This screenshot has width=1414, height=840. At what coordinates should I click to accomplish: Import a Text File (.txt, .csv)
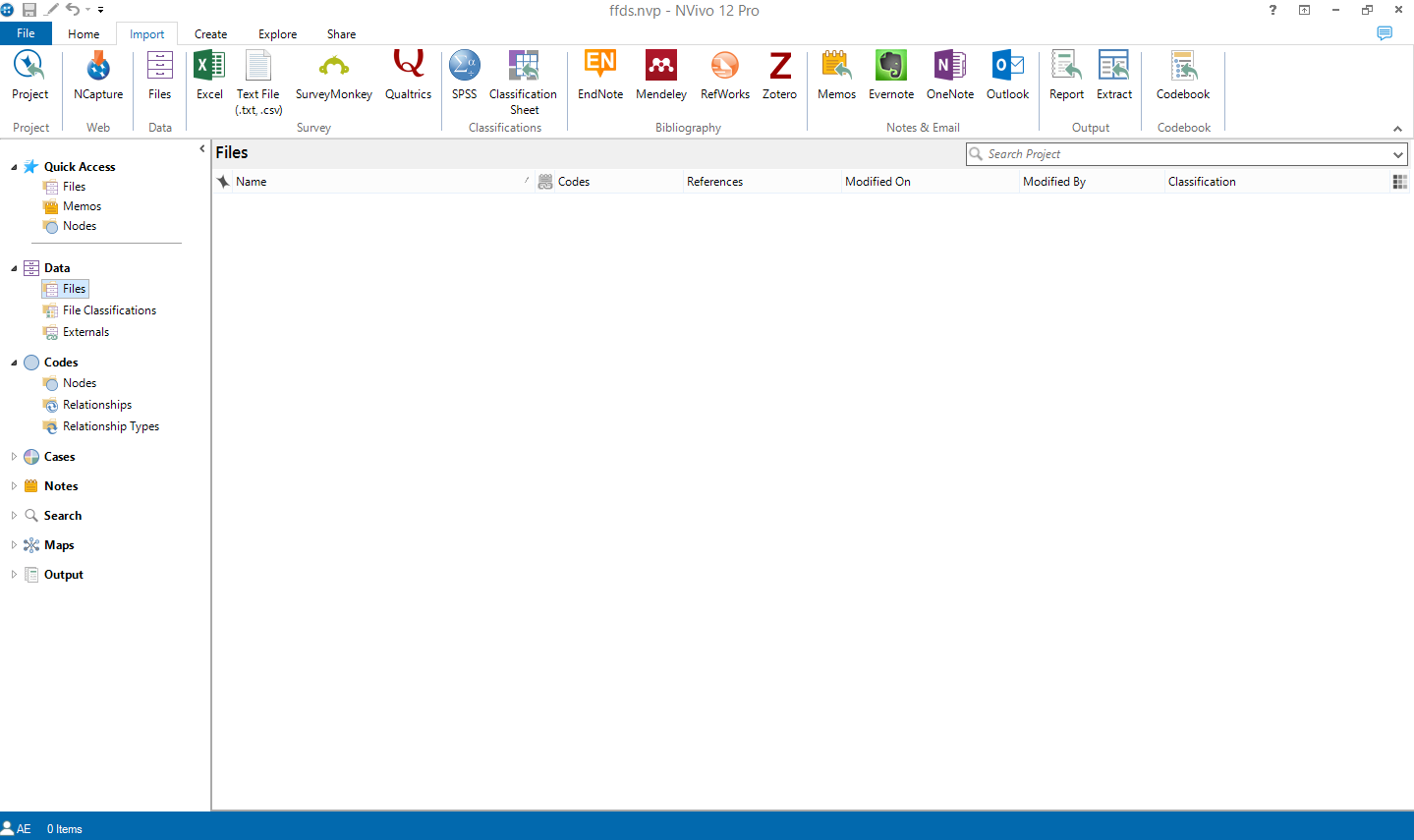[x=258, y=83]
